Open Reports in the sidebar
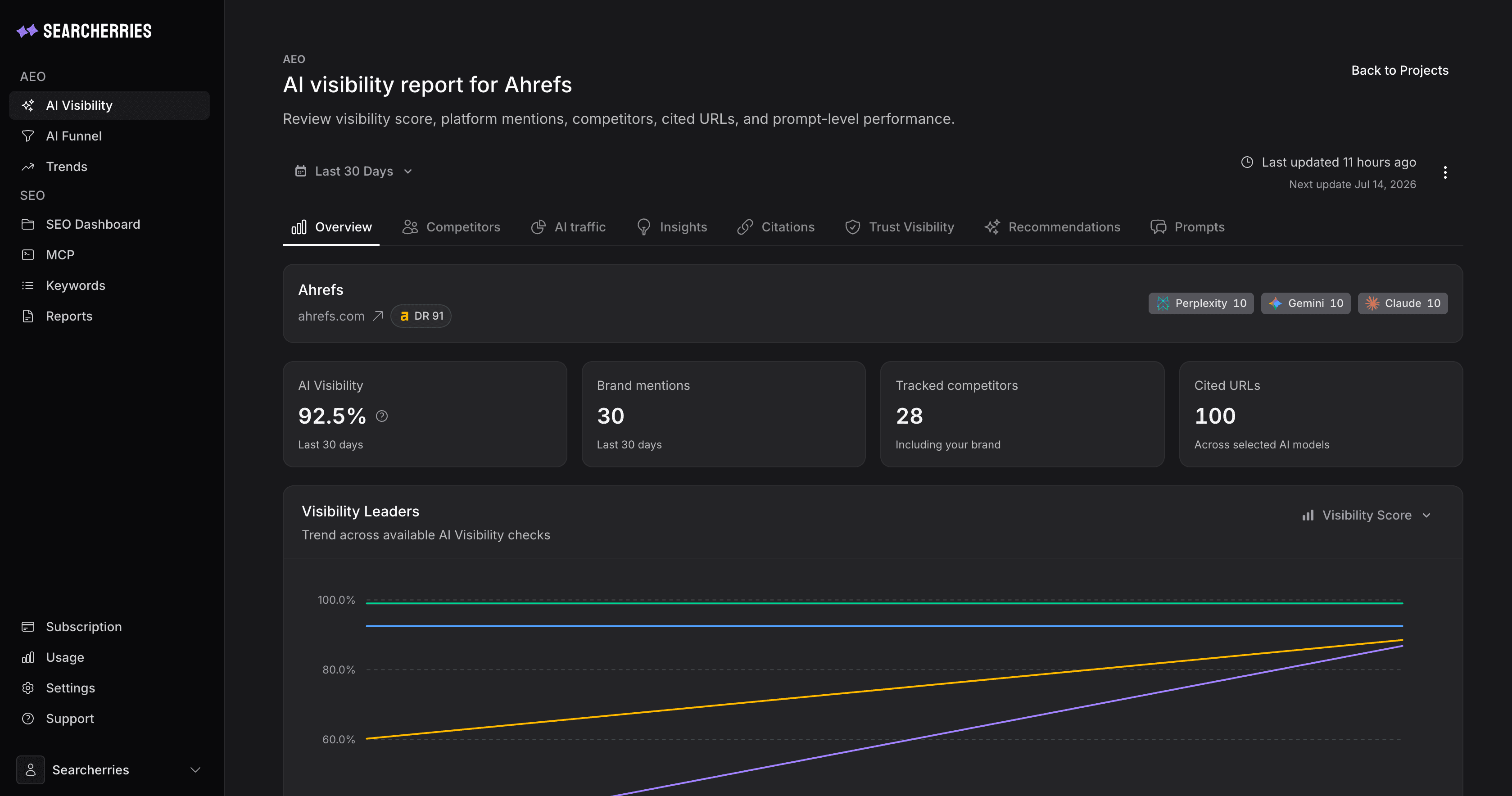1512x796 pixels. pyautogui.click(x=109, y=316)
